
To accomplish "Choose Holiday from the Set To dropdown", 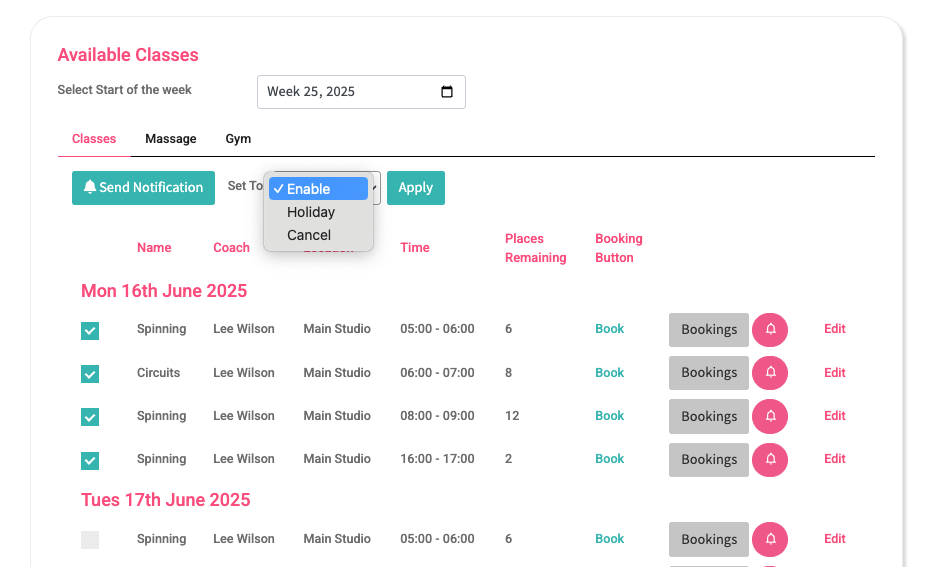I will click(311, 212).
